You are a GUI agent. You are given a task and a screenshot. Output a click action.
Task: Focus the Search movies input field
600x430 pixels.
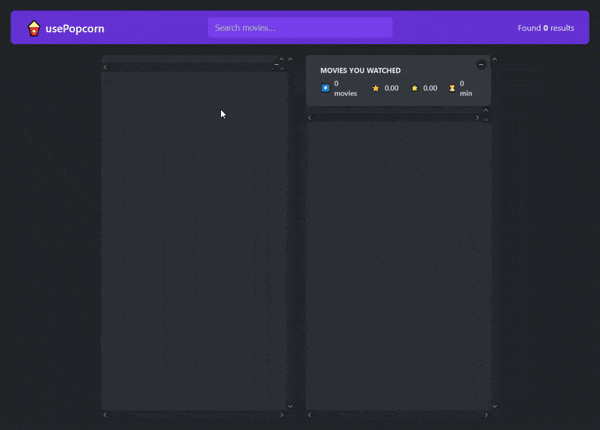[x=300, y=28]
